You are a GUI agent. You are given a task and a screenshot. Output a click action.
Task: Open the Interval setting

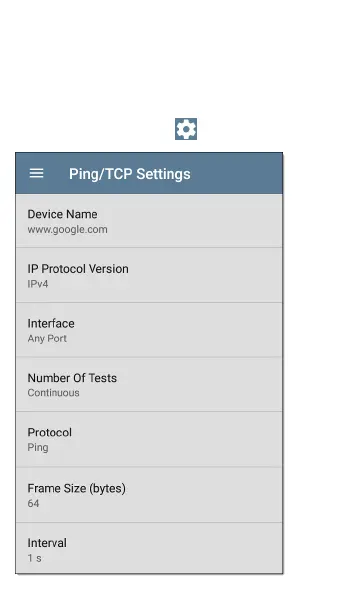(149, 548)
